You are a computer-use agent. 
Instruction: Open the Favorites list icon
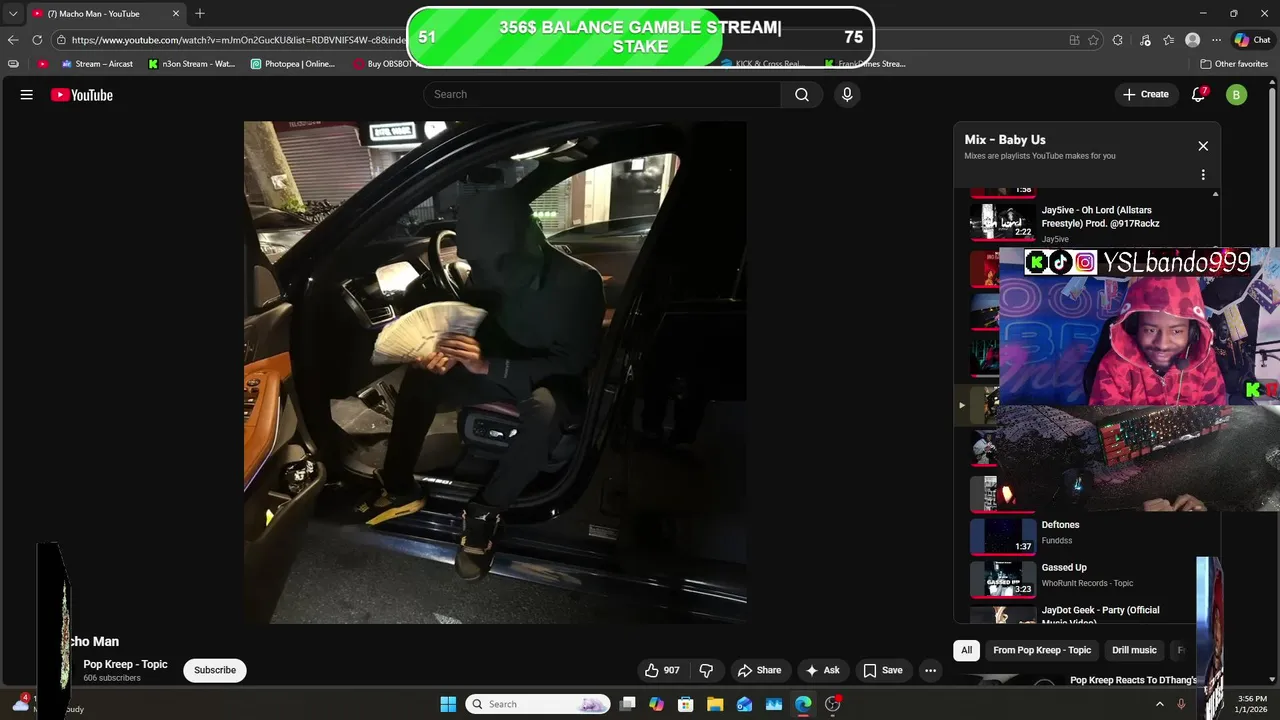coord(1168,40)
